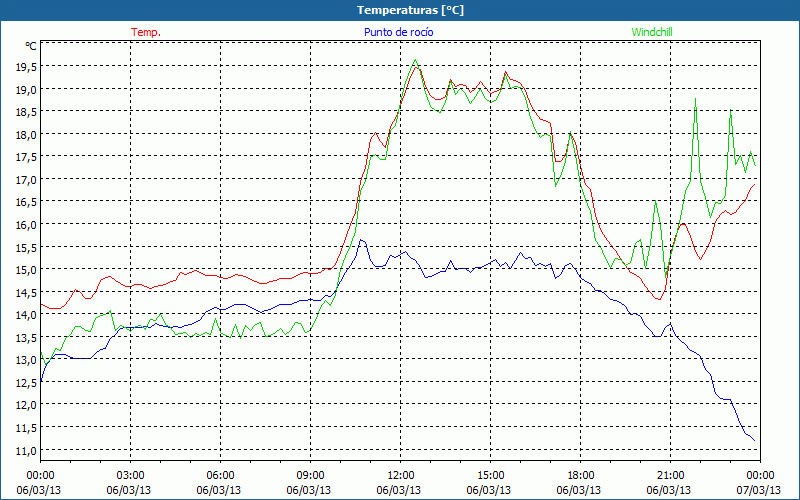Click the 12,5 y-axis value
This screenshot has width=800, height=500.
26,382
